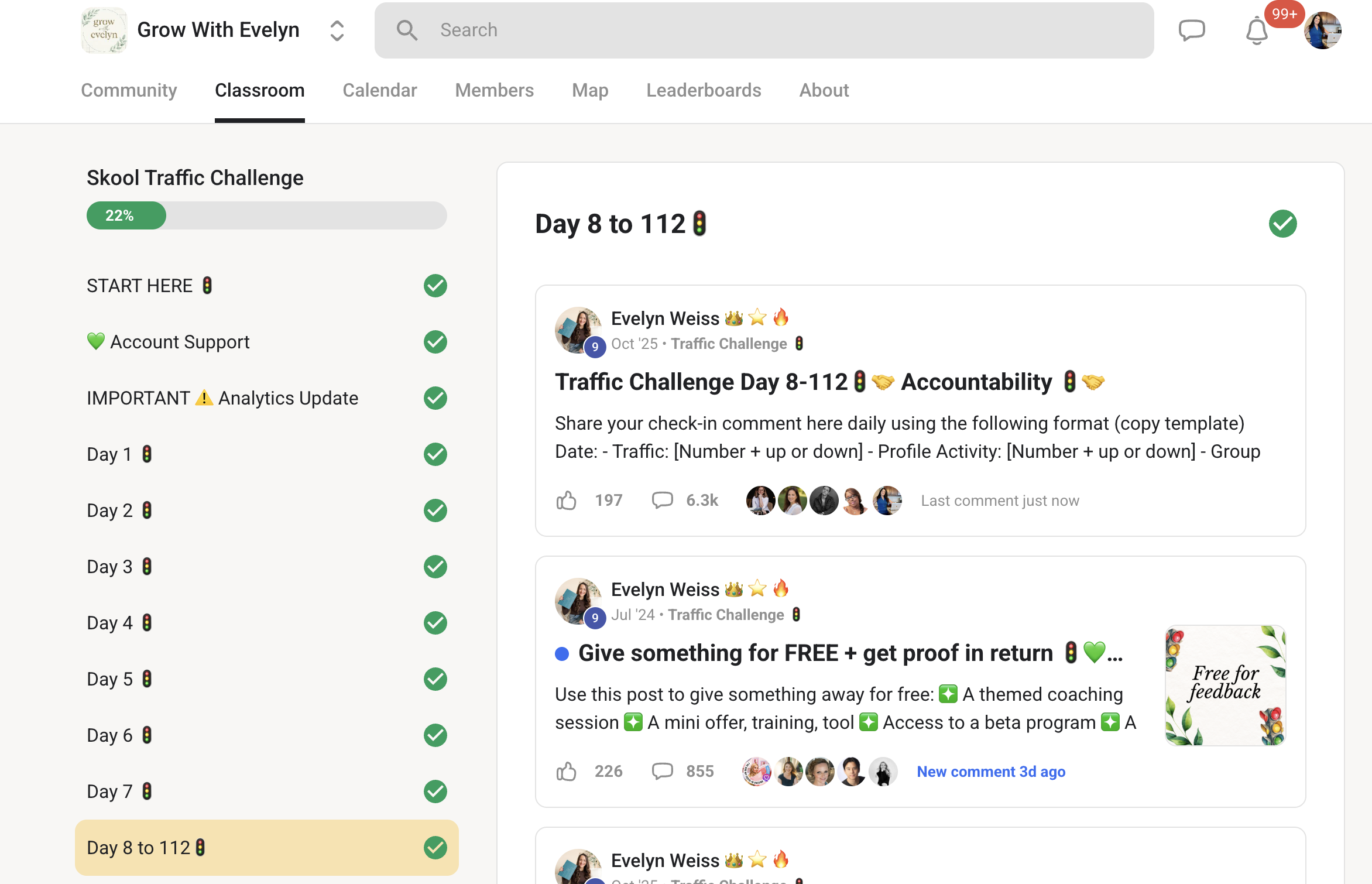Toggle the START HERE completion checkmark

coord(435,286)
